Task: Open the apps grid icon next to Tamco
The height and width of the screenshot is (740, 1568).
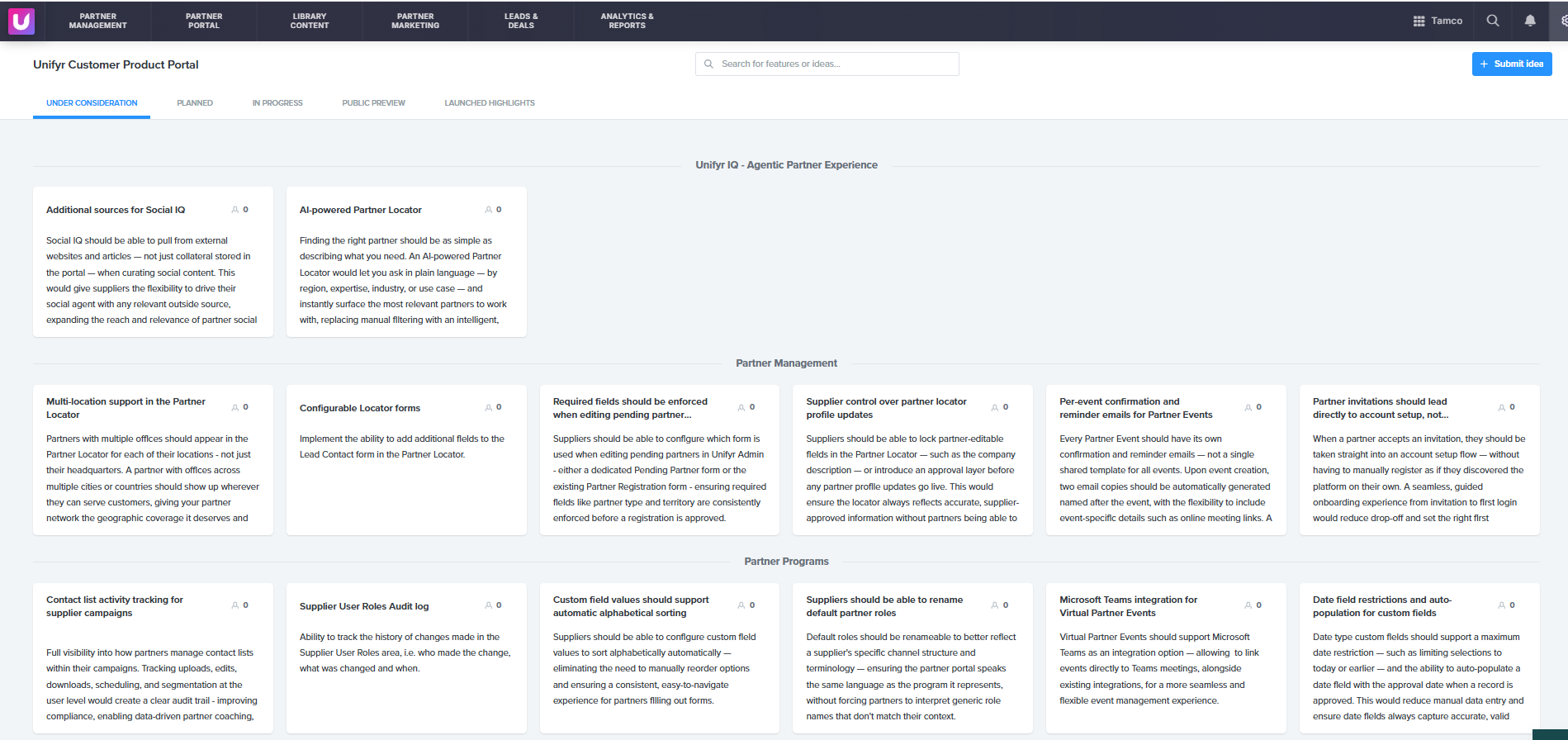Action: point(1419,21)
